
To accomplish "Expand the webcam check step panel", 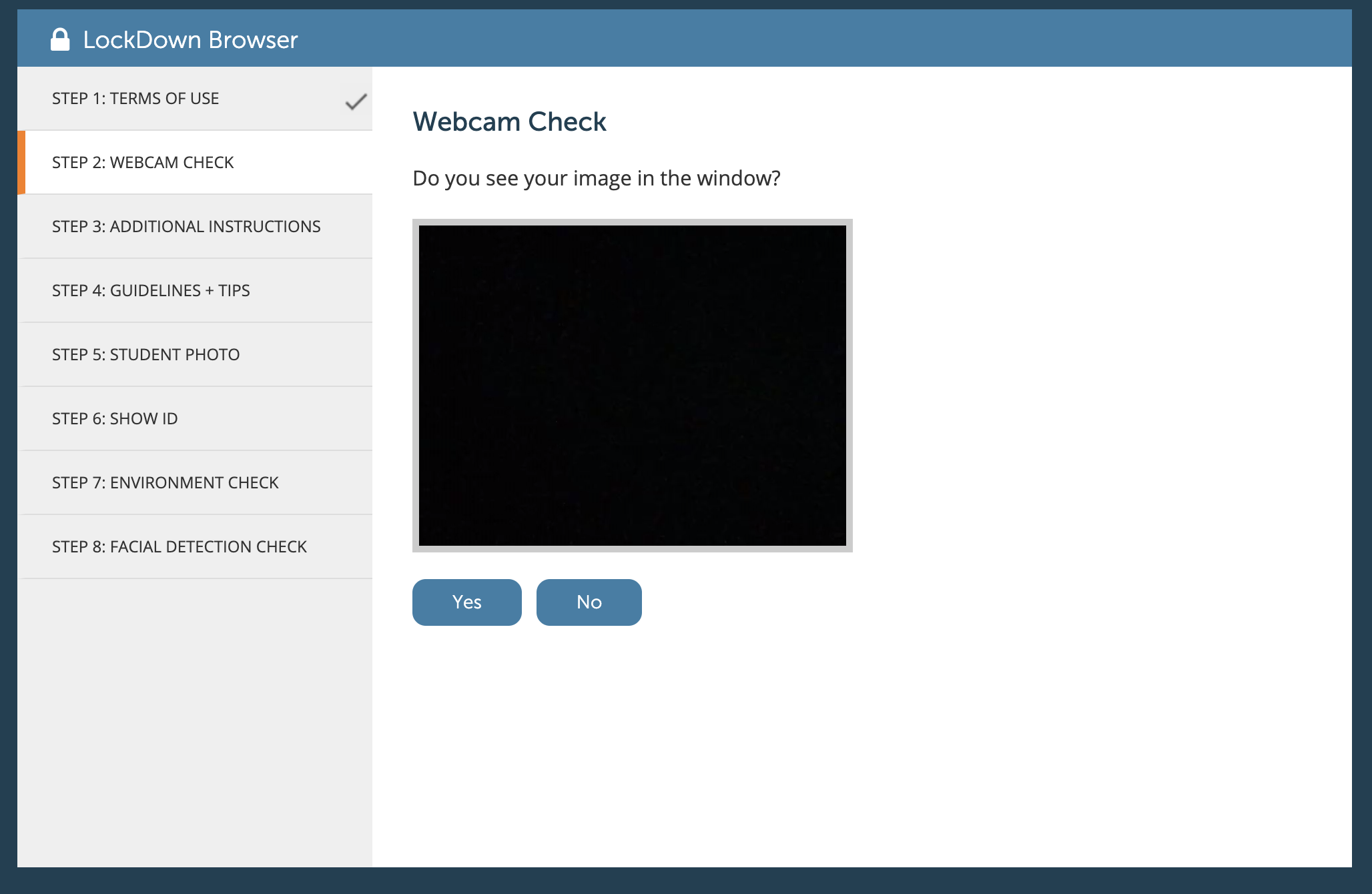I will [194, 162].
